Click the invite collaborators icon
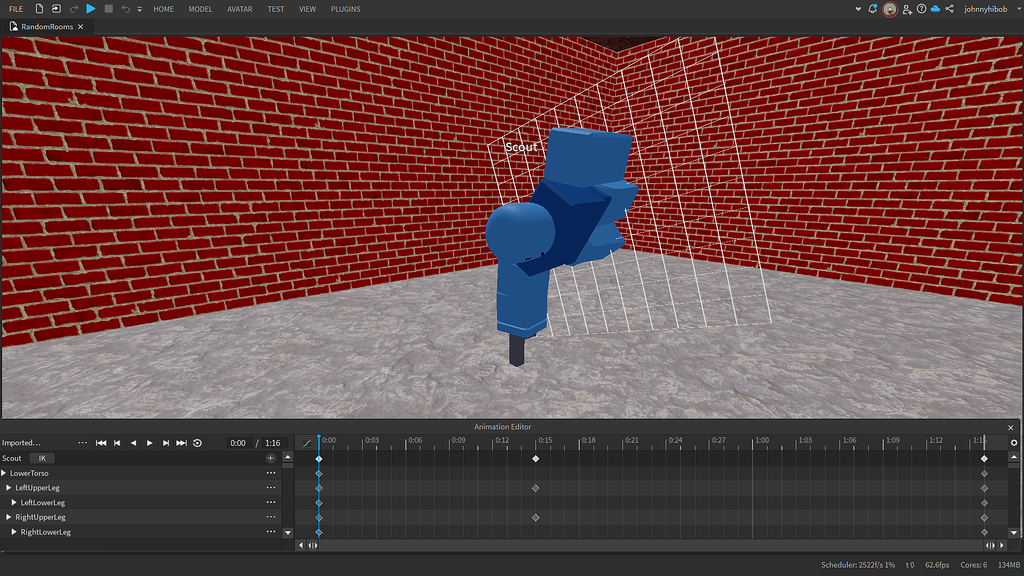This screenshot has width=1024, height=576. [x=907, y=9]
